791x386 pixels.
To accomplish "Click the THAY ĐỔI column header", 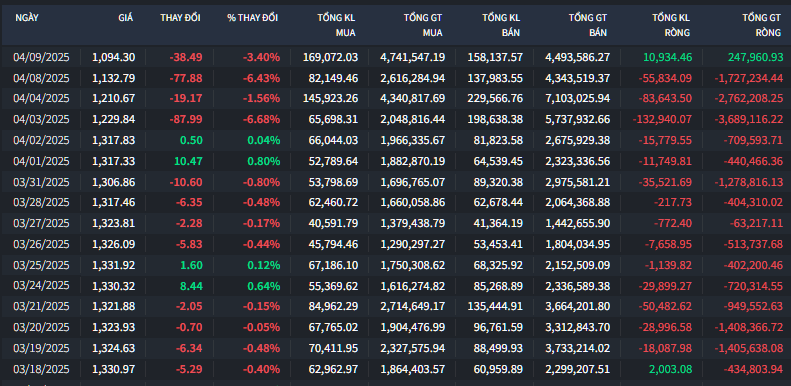I will [x=180, y=18].
